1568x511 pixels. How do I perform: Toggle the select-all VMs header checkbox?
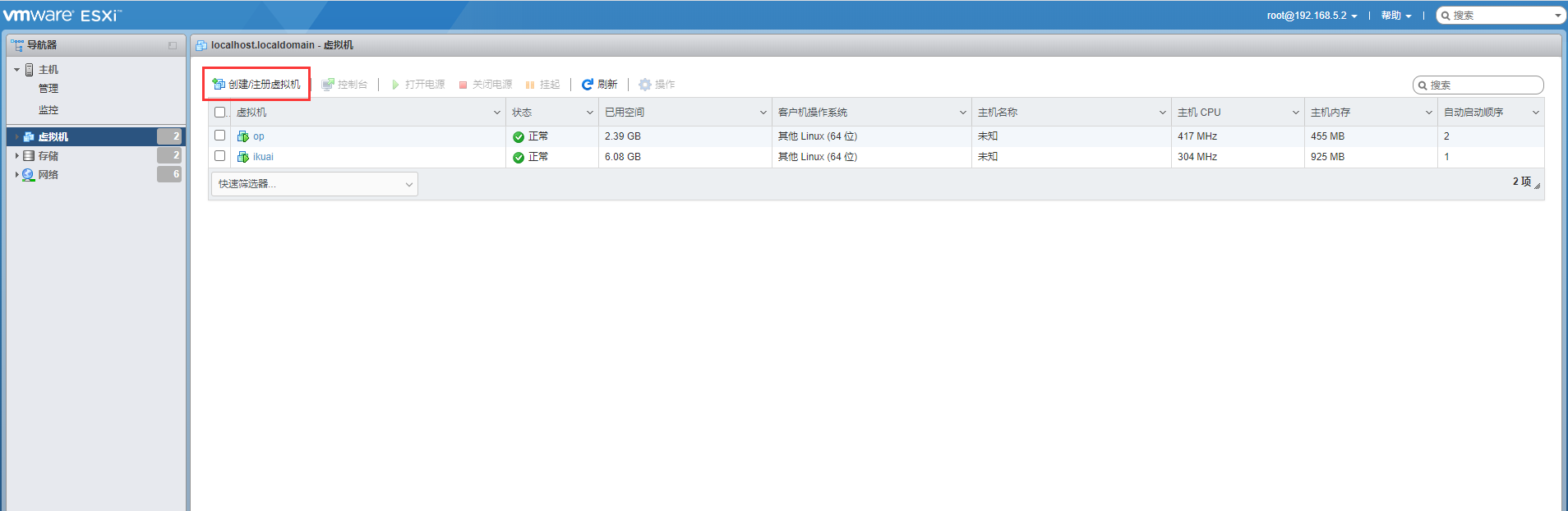pyautogui.click(x=219, y=113)
